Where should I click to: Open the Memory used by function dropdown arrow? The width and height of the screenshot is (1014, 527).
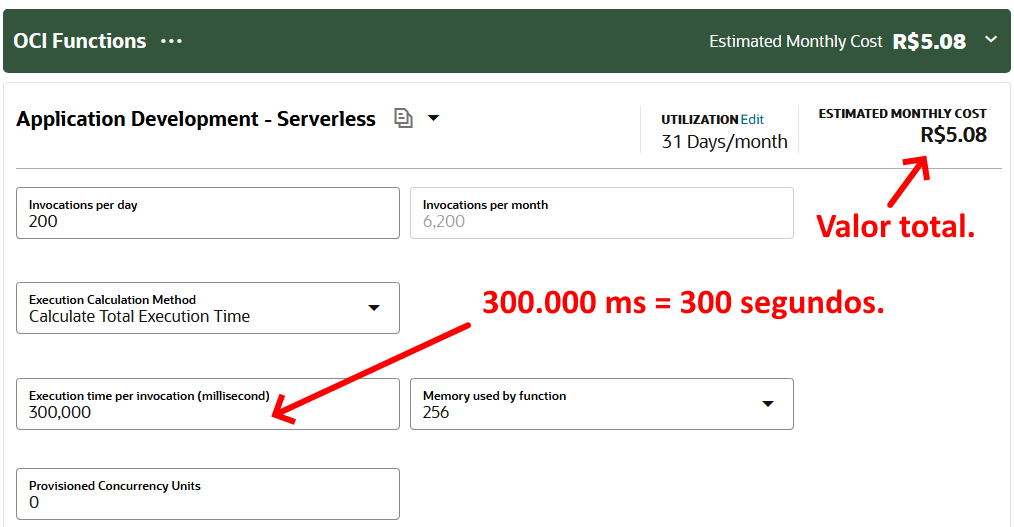click(768, 404)
